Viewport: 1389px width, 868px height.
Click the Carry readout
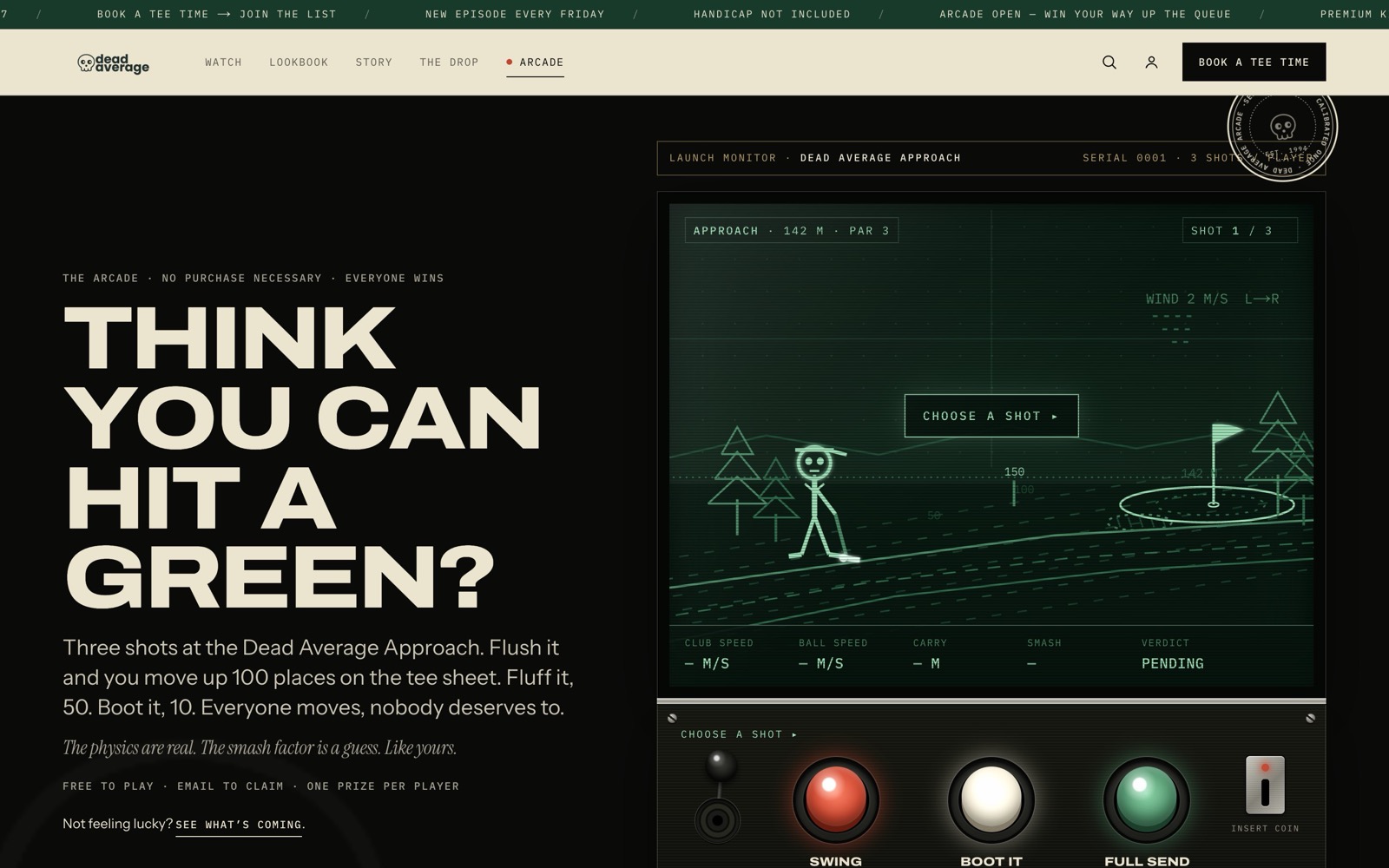(930, 654)
